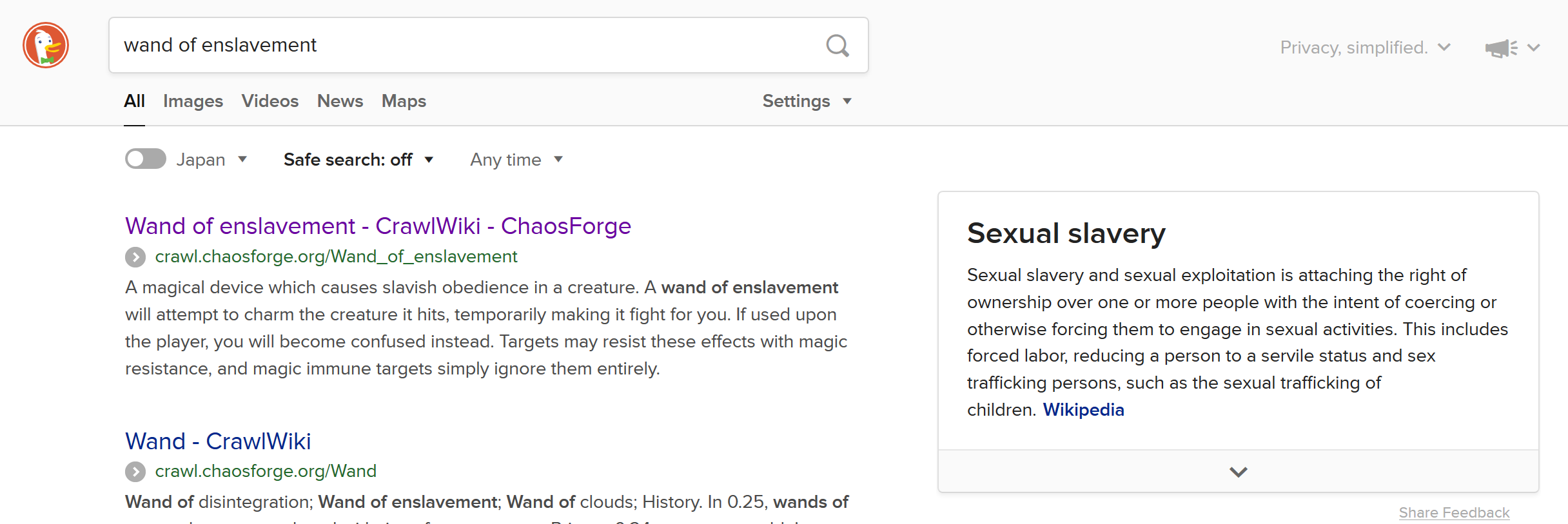
Task: Open the Safe search dropdown
Action: point(358,160)
